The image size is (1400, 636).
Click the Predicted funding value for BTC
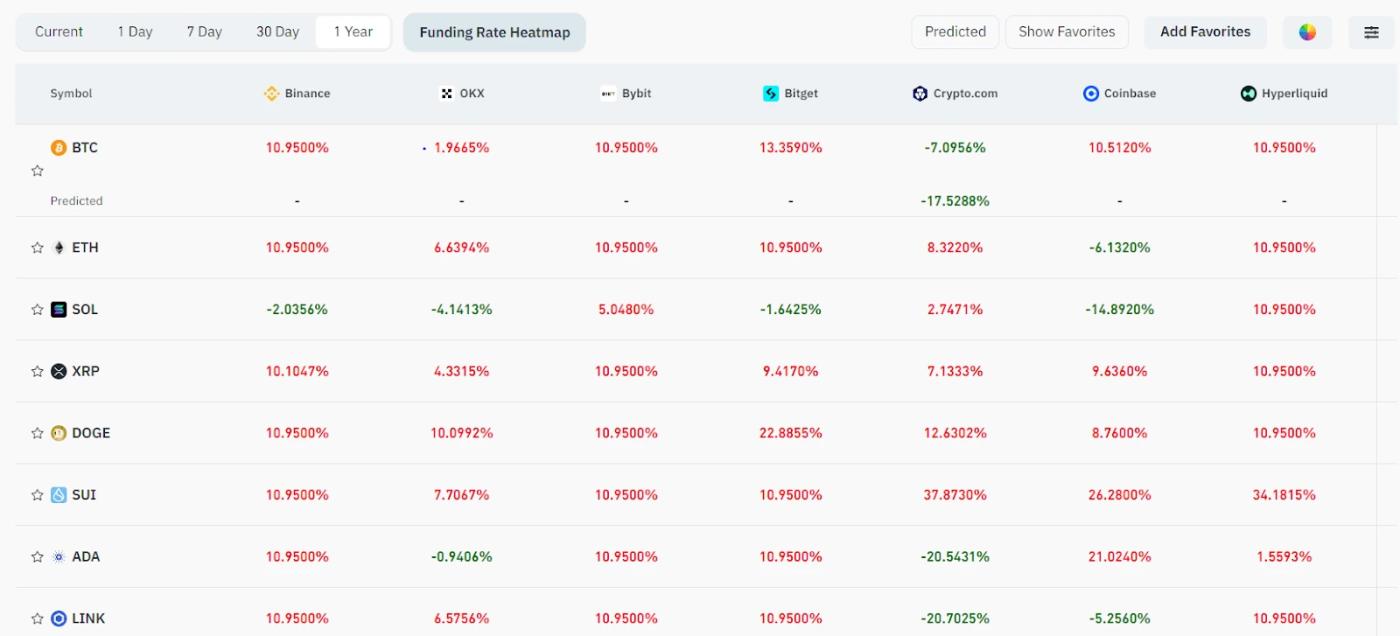pos(954,200)
